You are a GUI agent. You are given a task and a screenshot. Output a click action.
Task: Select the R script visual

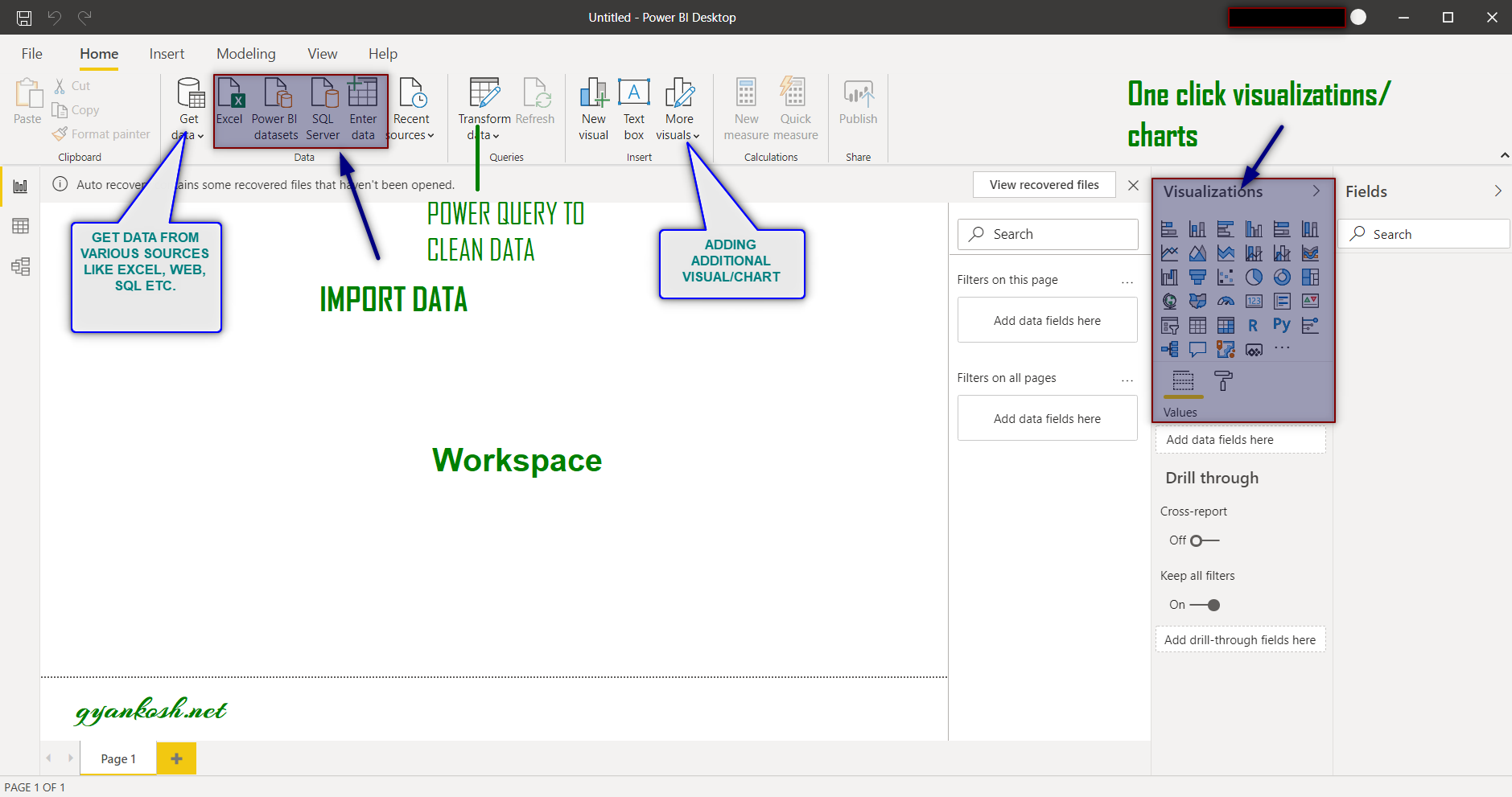tap(1254, 326)
